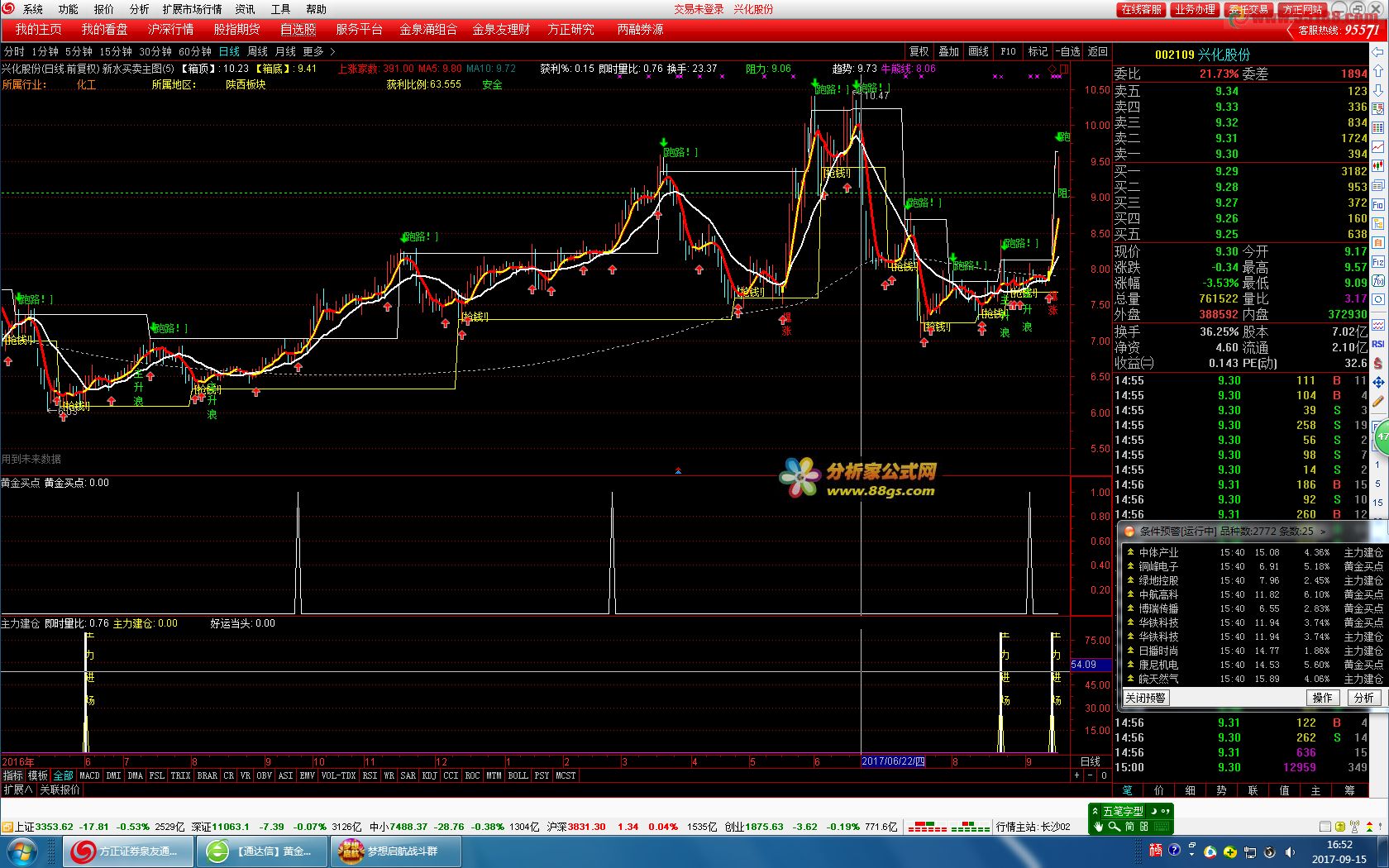Click the pencil drawing sidebar icon
Viewport: 1389px width, 868px height.
tap(1377, 402)
